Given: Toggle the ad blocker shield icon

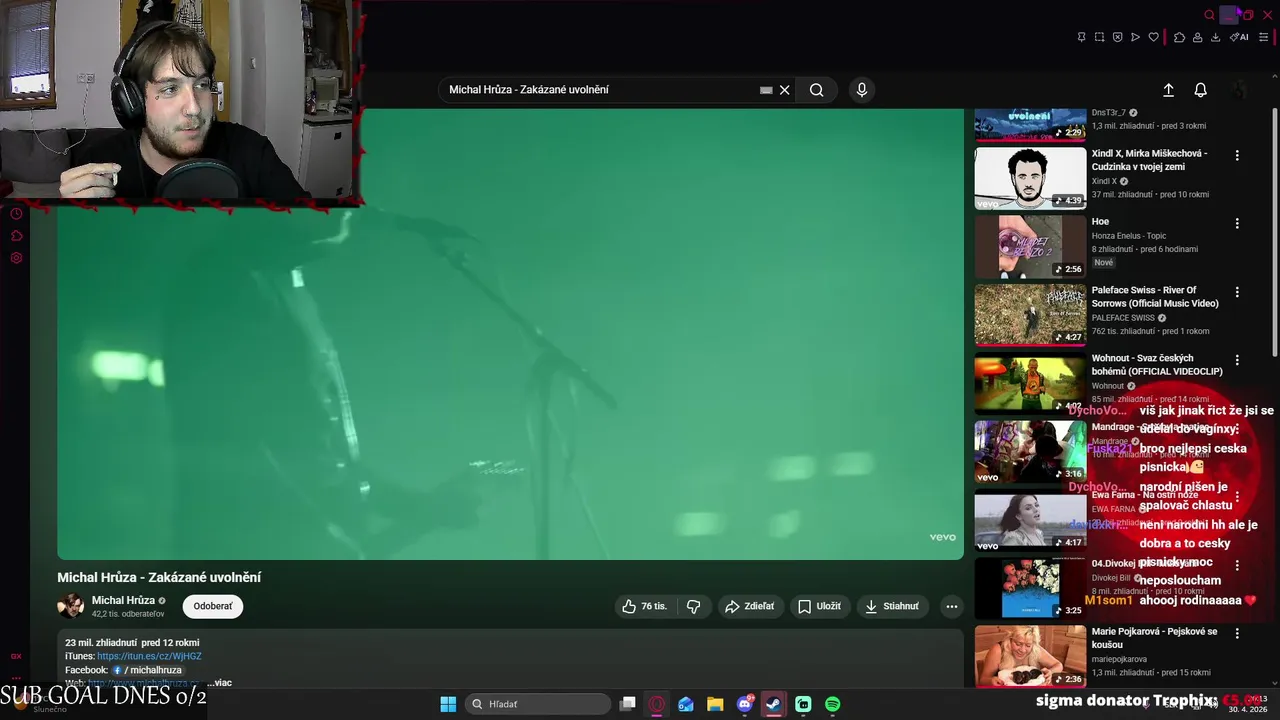Looking at the screenshot, I should click(1117, 37).
